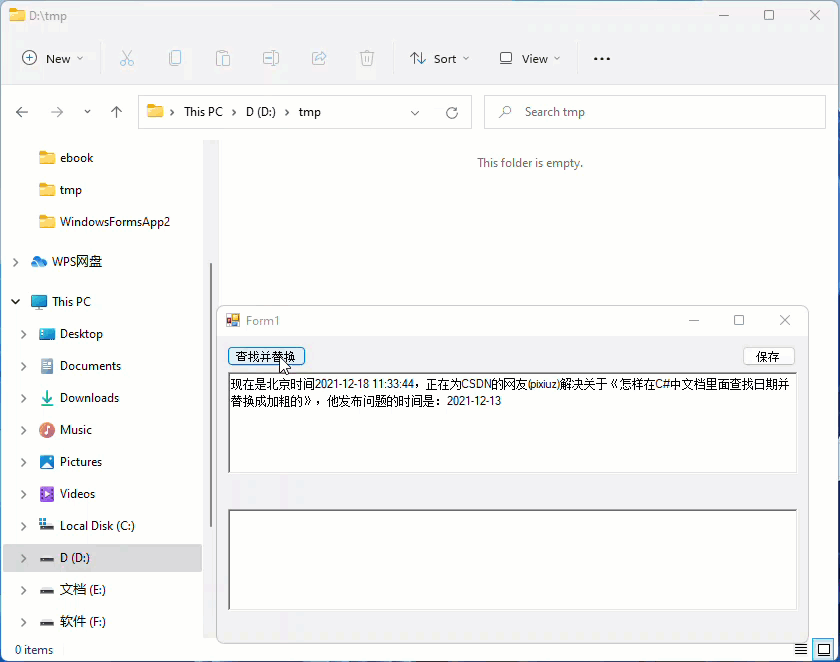Open the View dropdown menu
840x662 pixels.
coord(529,58)
